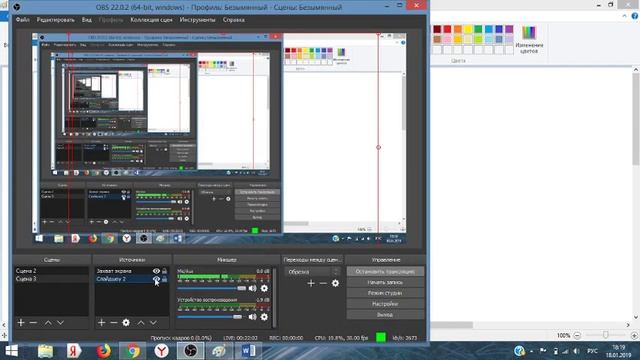Screen dimensions: 640x360
Task: Click Начать запись button
Action: (385, 282)
